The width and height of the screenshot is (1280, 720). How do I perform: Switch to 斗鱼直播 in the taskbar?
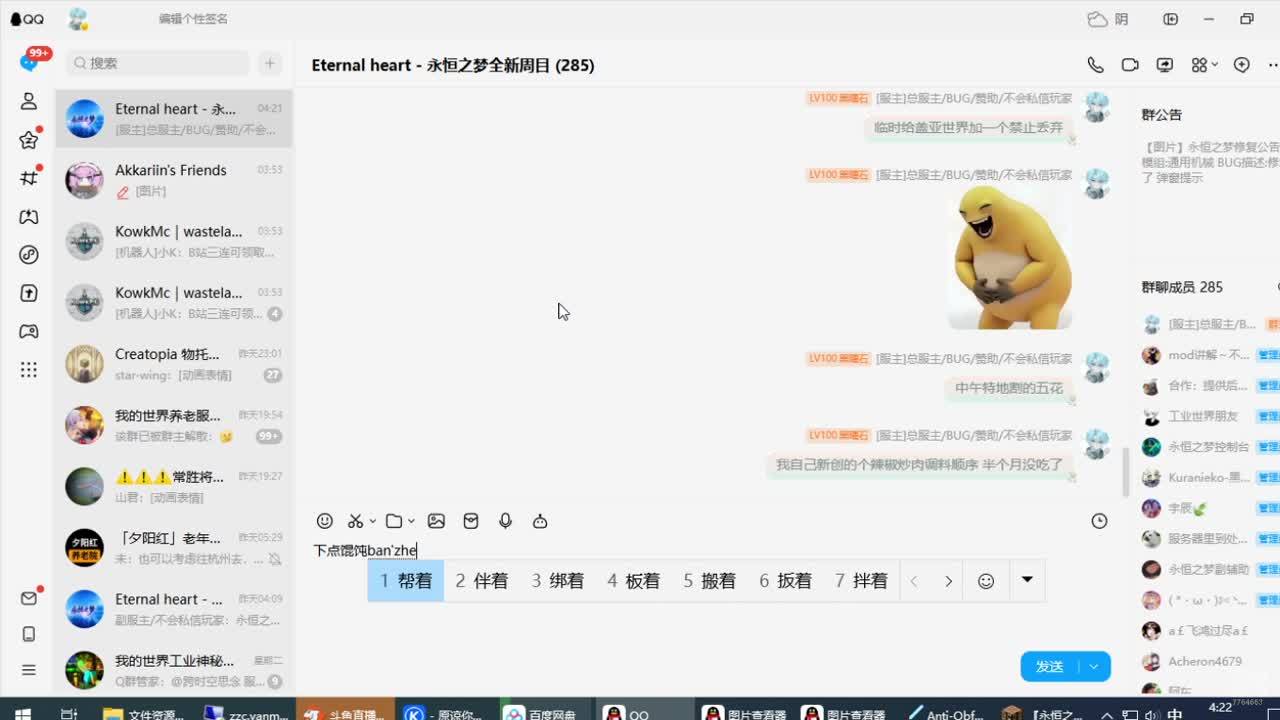[346, 714]
